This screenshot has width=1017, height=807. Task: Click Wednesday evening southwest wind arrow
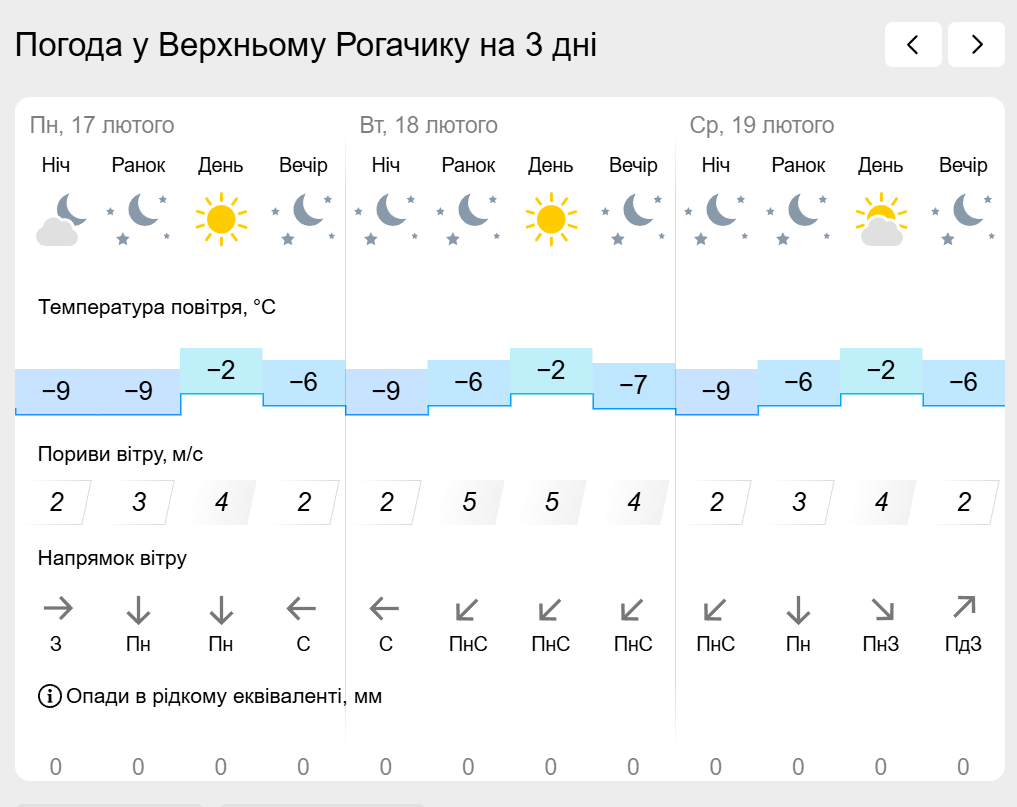[964, 607]
